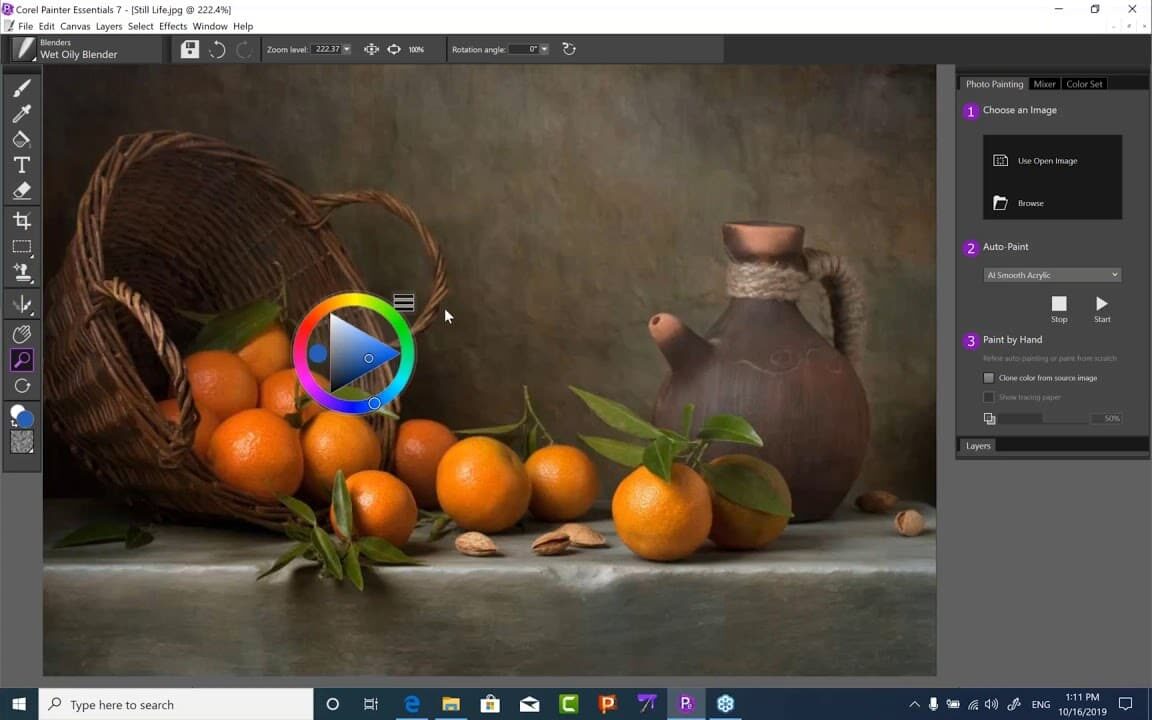This screenshot has height=720, width=1152.
Task: Switch to the Mixer tab
Action: tap(1044, 84)
